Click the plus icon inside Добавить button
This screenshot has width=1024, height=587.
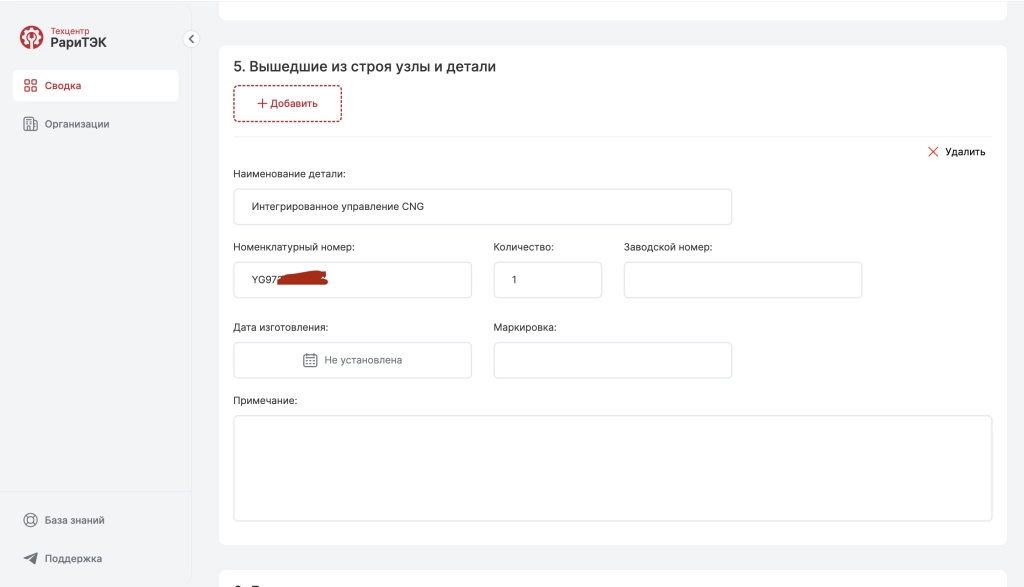[262, 102]
